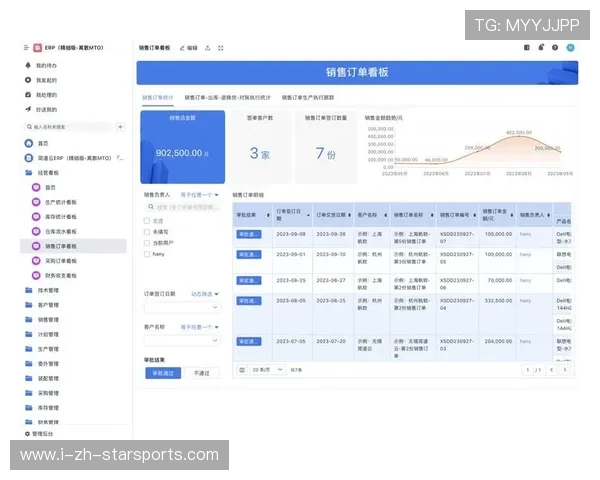Screen dimensions: 600x480
Task: Click the share/export icon in top toolbar
Action: (x=207, y=48)
